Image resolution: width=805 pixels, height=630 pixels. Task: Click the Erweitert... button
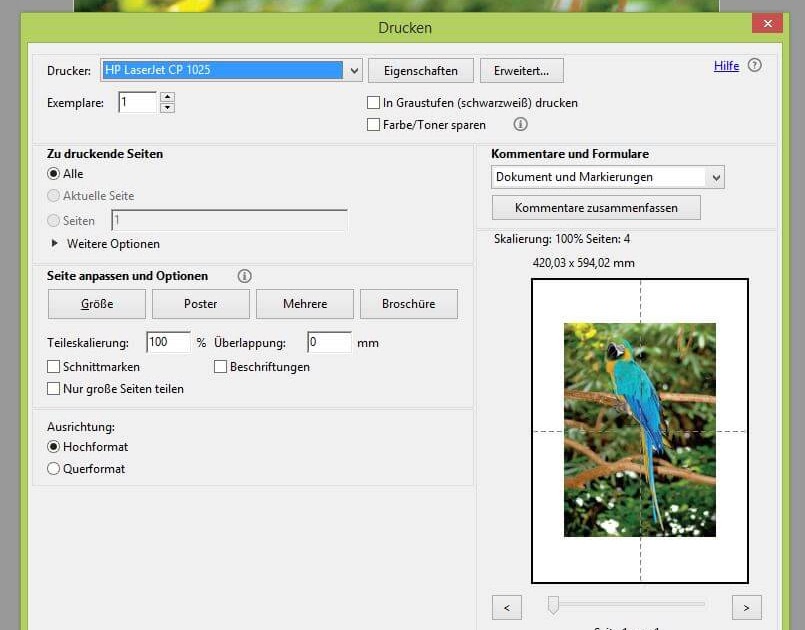click(522, 71)
